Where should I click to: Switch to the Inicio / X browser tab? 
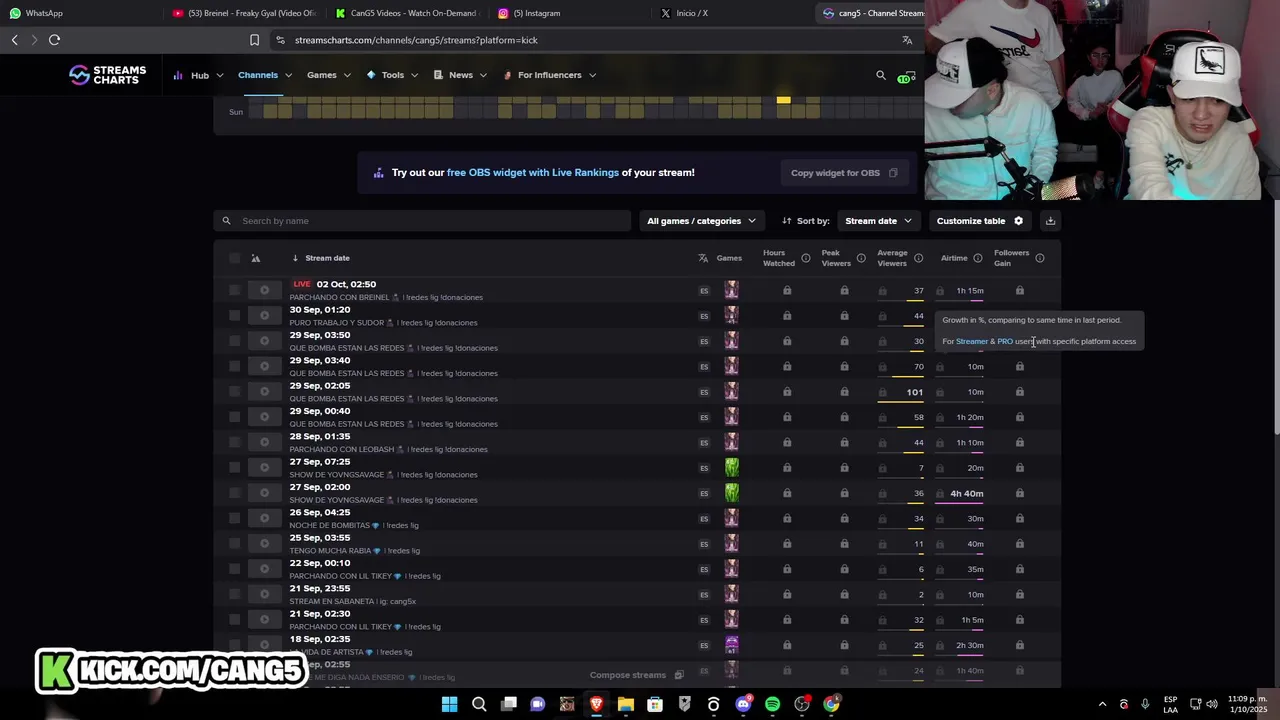[x=733, y=13]
